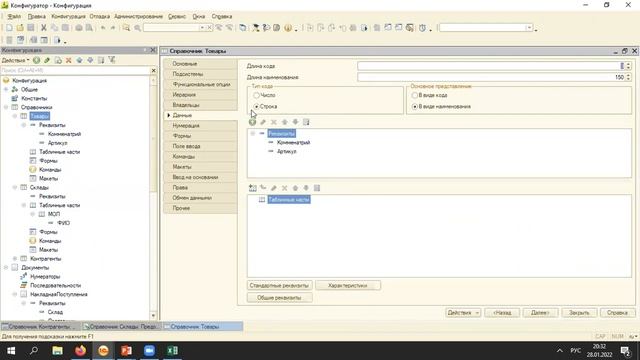Switch to Справочник Склады window tab
The height and width of the screenshot is (360, 640).
[x=121, y=327]
